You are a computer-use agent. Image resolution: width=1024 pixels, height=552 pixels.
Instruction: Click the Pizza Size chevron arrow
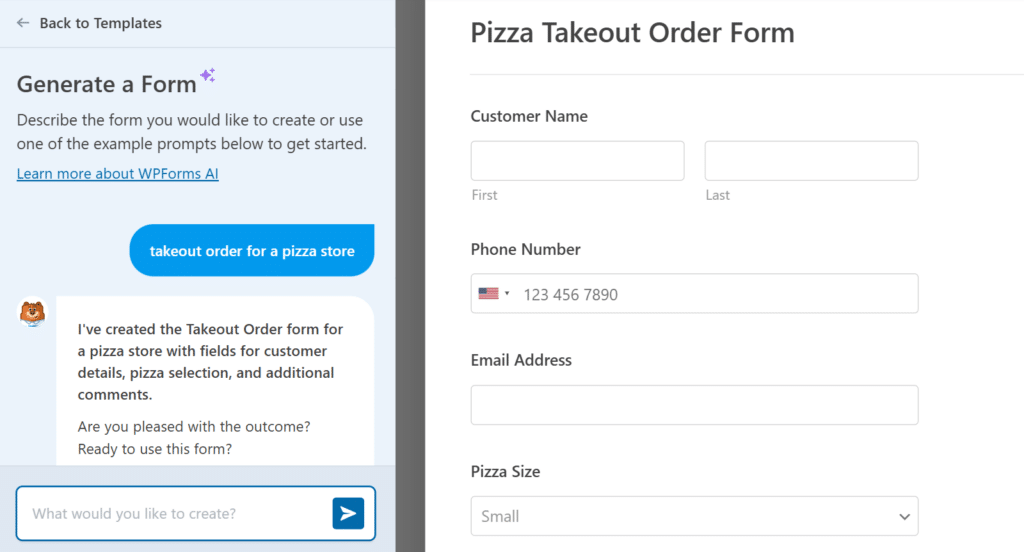(904, 517)
